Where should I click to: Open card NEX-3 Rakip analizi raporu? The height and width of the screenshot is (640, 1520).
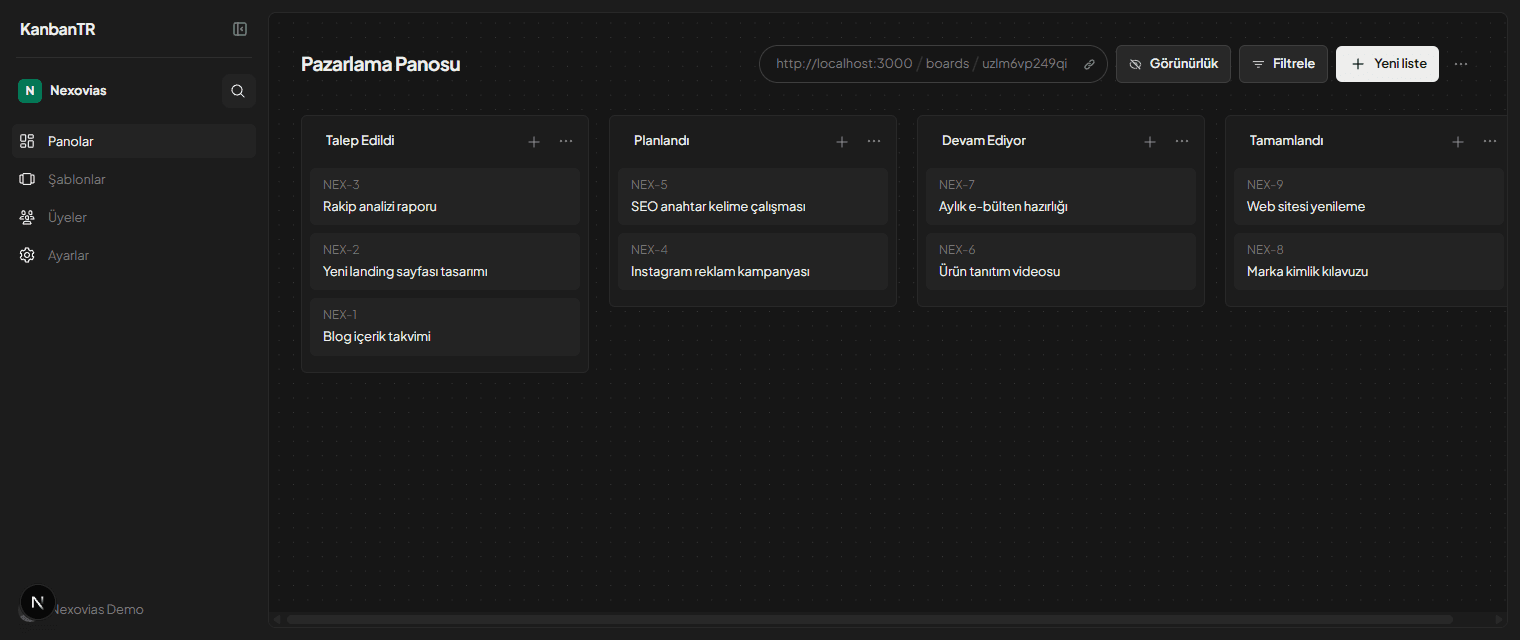(445, 196)
